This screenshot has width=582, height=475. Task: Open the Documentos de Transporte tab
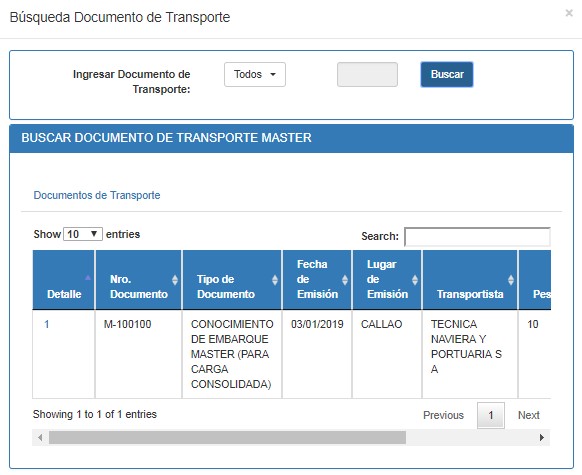point(97,195)
